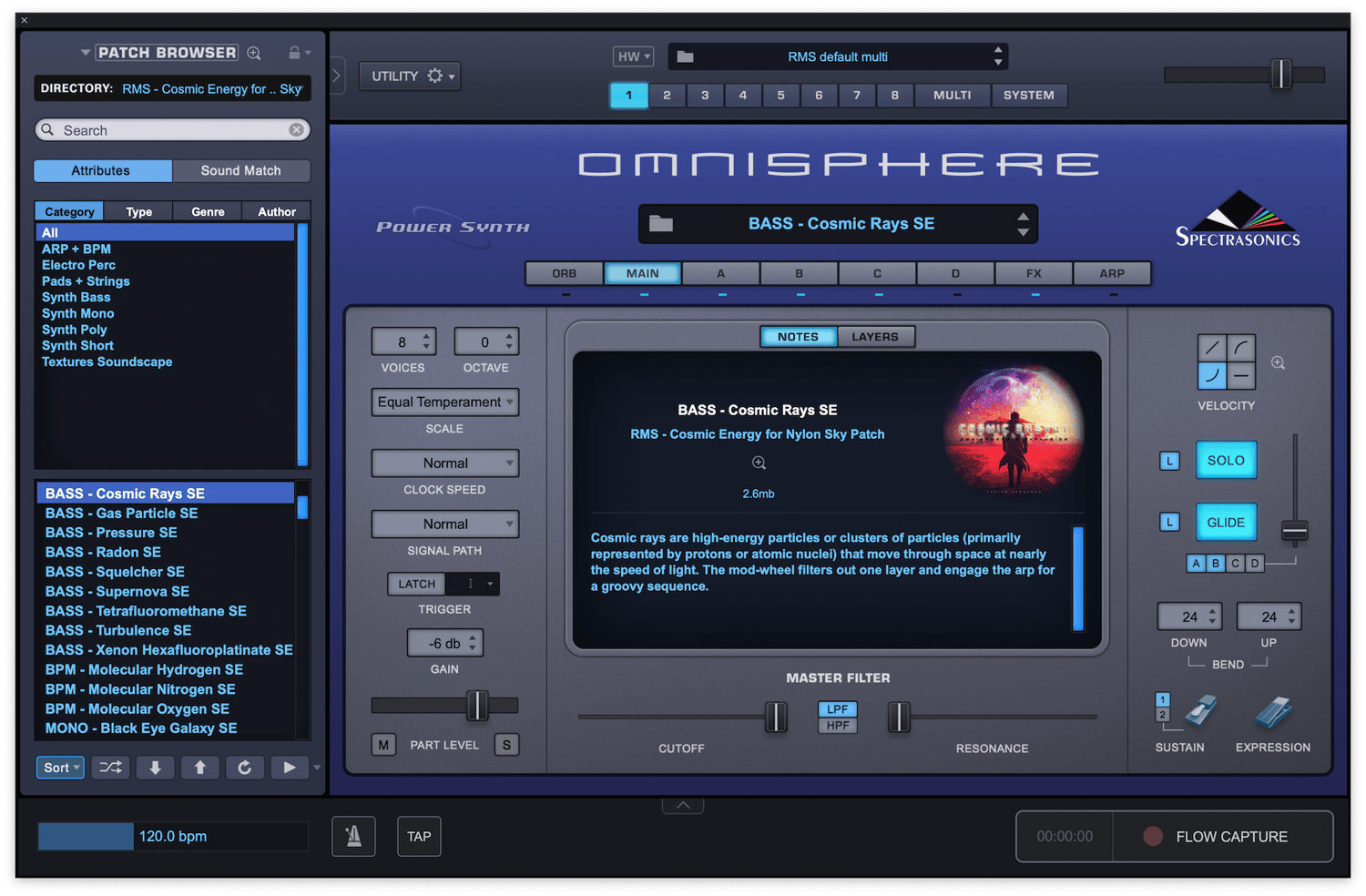Click the sustain pedal icon

tap(1200, 711)
